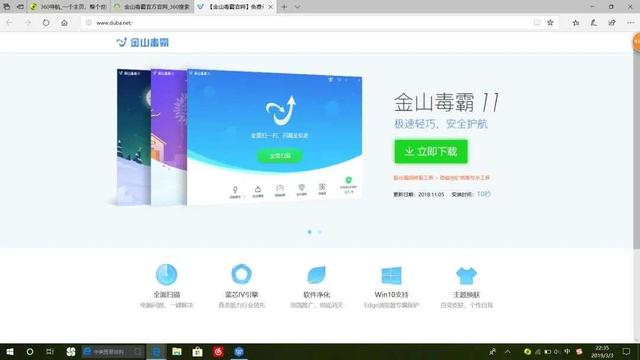Click the www.duba.net address bar
640x360 pixels.
310,23
